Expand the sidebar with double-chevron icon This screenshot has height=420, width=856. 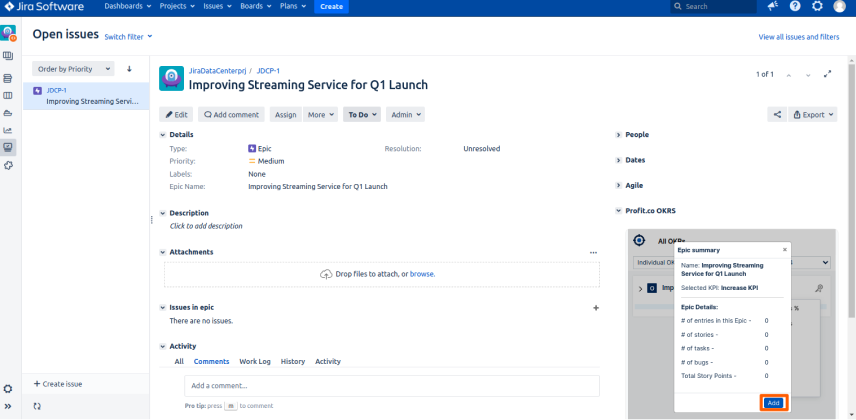pos(8,406)
